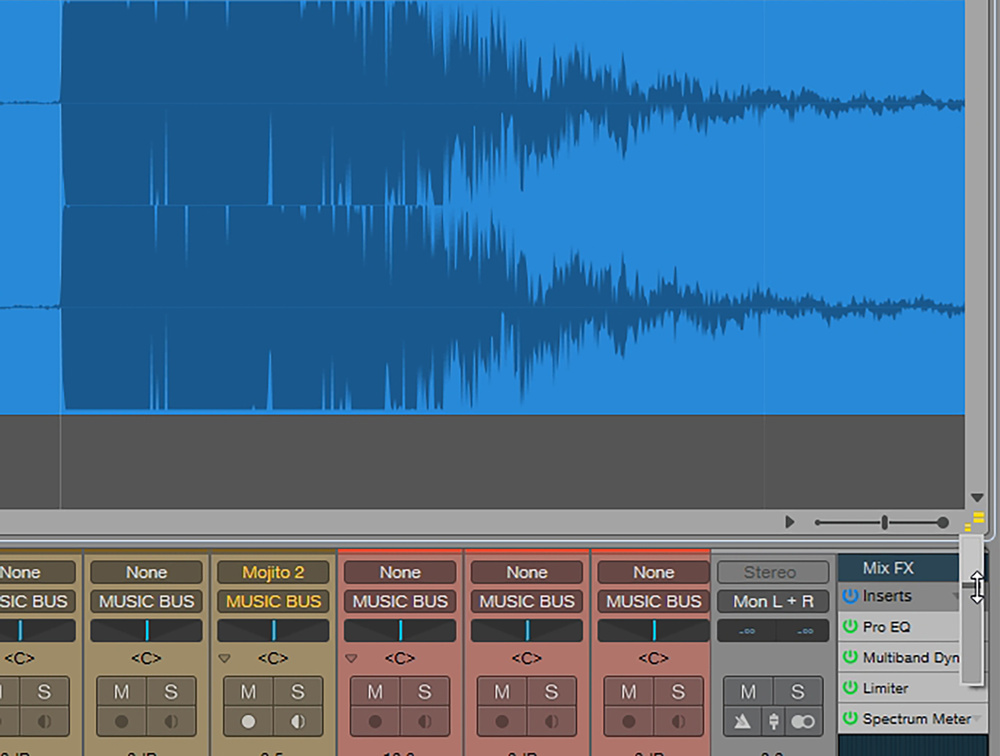Click the metronome icon on the Stereo channel
This screenshot has width=1000, height=756.
(x=743, y=721)
